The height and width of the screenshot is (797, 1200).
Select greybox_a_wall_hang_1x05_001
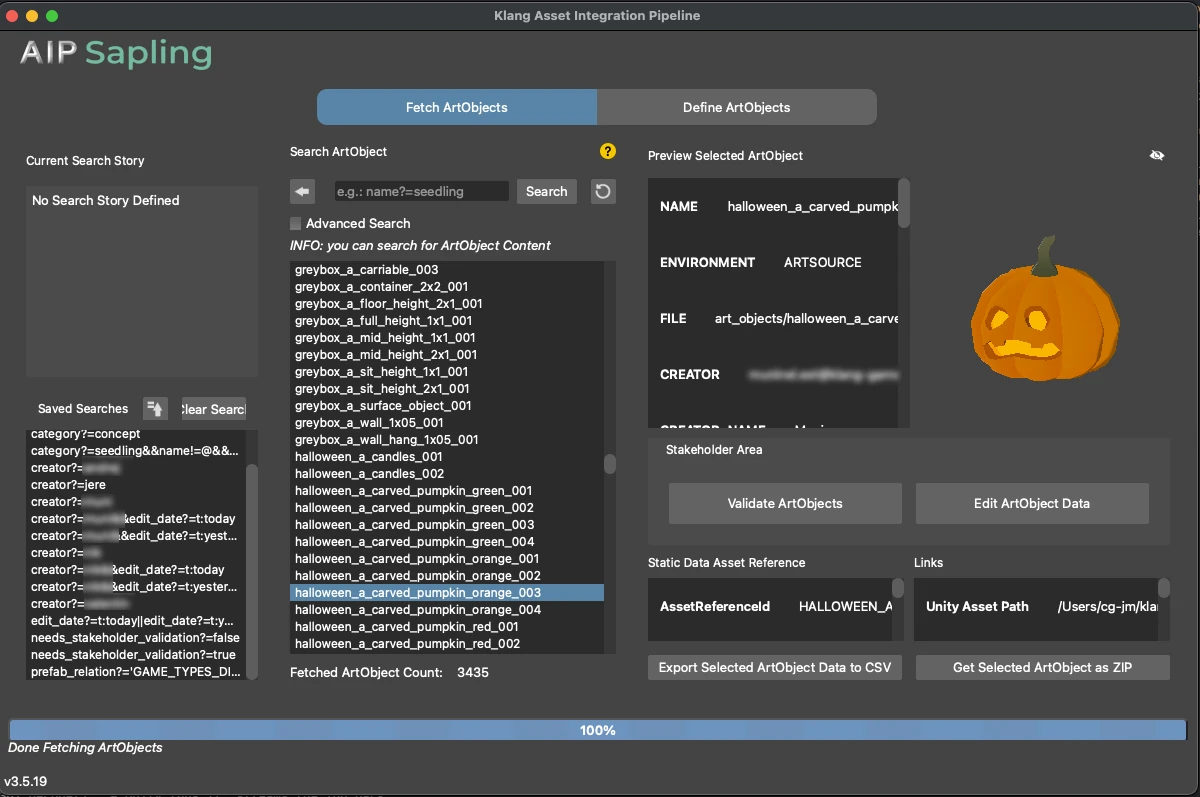pyautogui.click(x=447, y=440)
